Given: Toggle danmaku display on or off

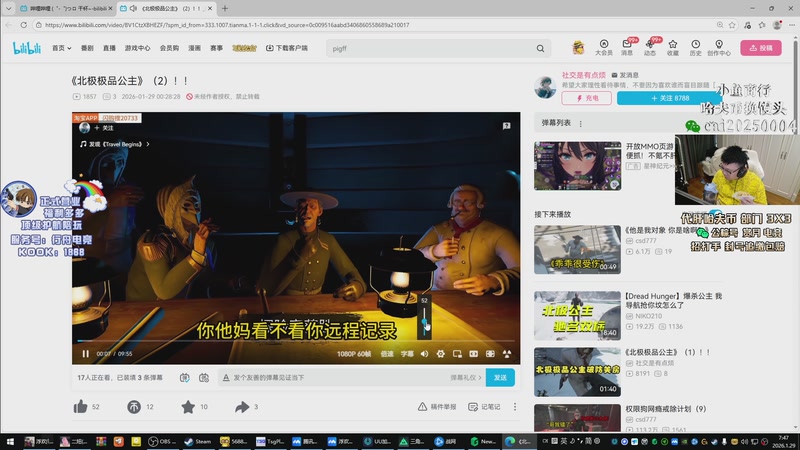Looking at the screenshot, I should pyautogui.click(x=185, y=378).
